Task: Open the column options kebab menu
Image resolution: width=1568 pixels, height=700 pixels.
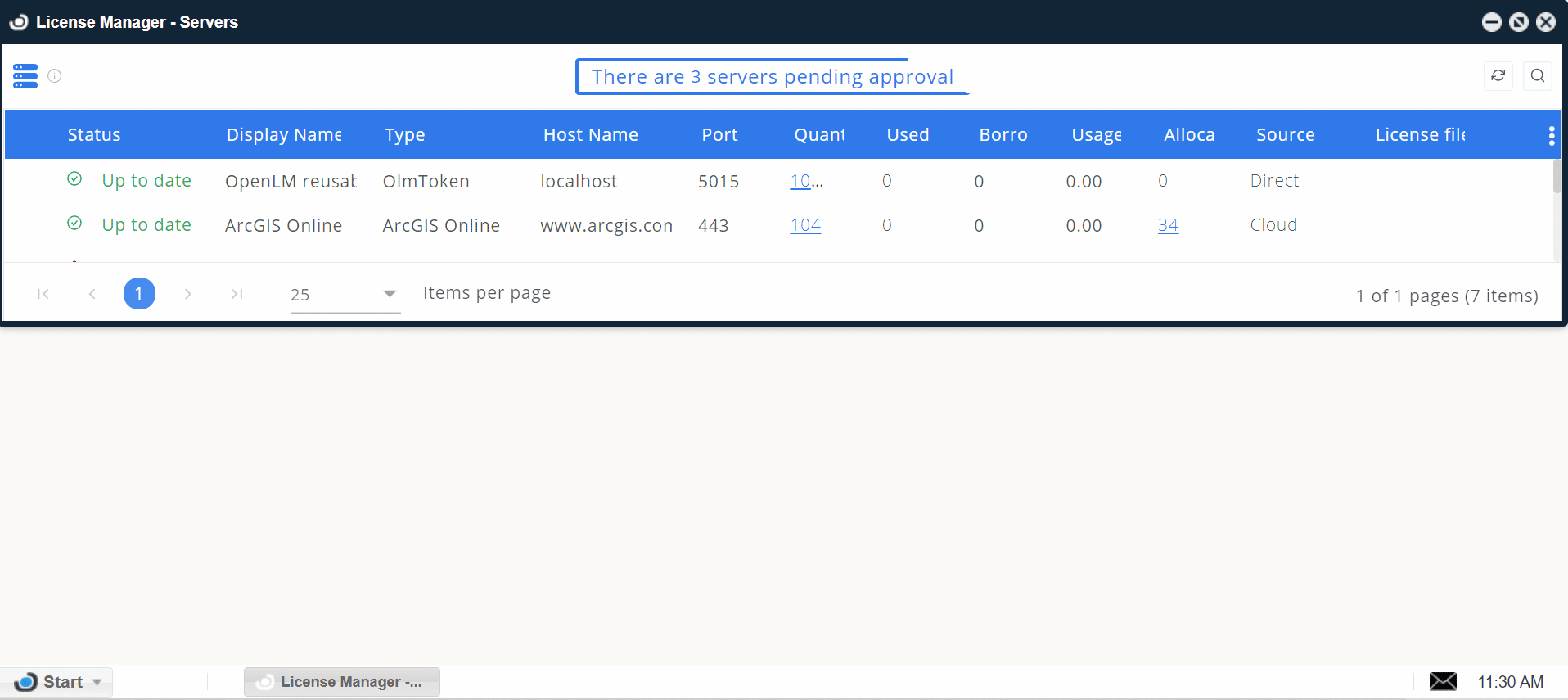Action: (x=1551, y=136)
